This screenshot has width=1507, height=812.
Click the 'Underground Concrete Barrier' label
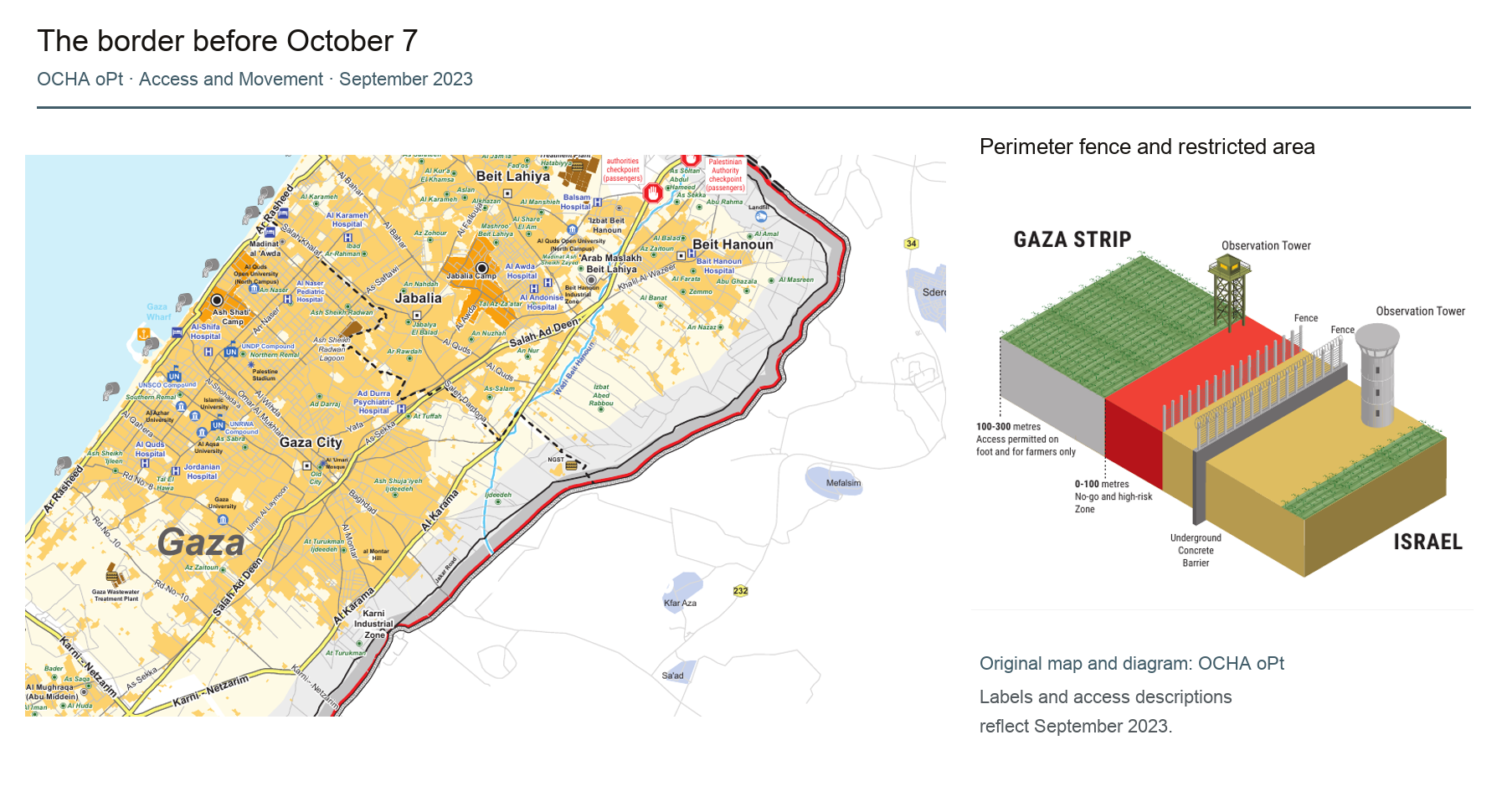point(1196,550)
